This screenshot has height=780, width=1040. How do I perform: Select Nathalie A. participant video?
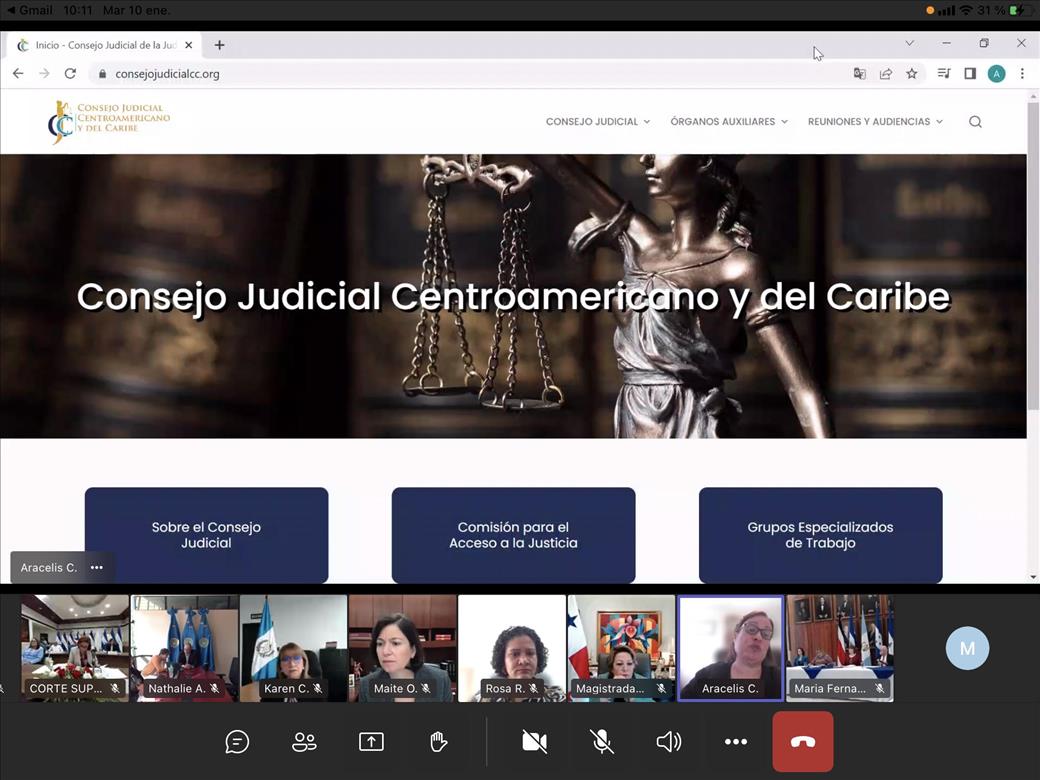point(184,648)
